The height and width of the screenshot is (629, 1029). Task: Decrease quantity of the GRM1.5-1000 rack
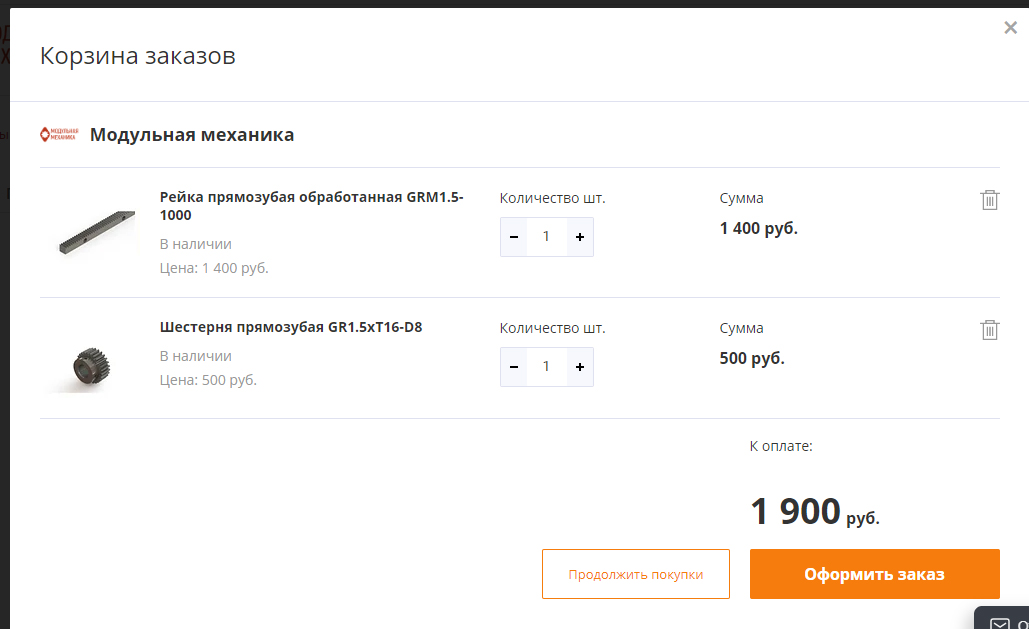pos(514,237)
